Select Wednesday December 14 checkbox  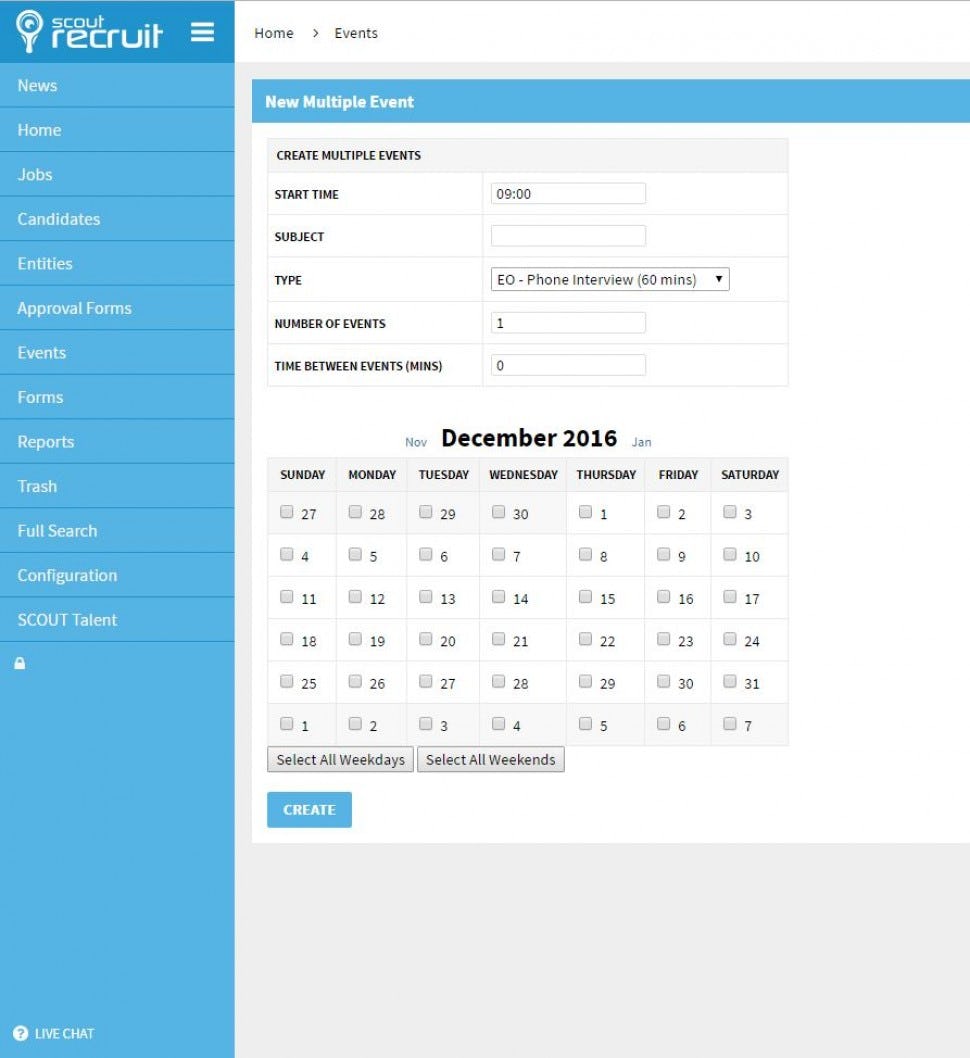[498, 596]
